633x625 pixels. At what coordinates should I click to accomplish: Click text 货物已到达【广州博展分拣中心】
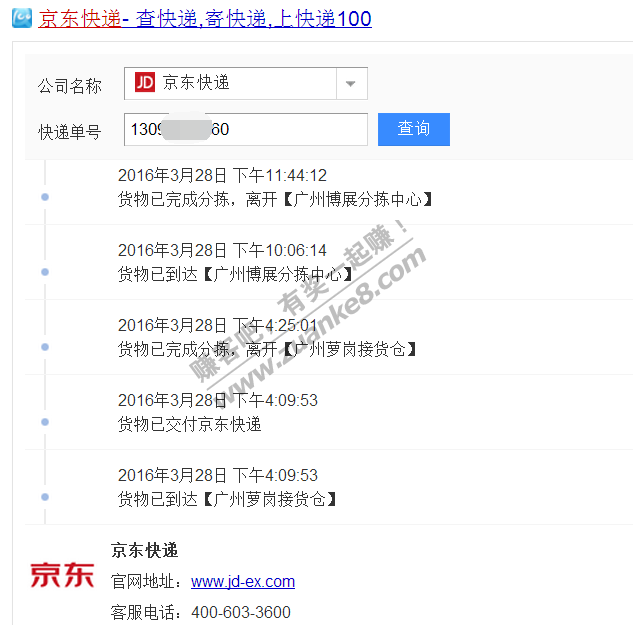pyautogui.click(x=235, y=275)
